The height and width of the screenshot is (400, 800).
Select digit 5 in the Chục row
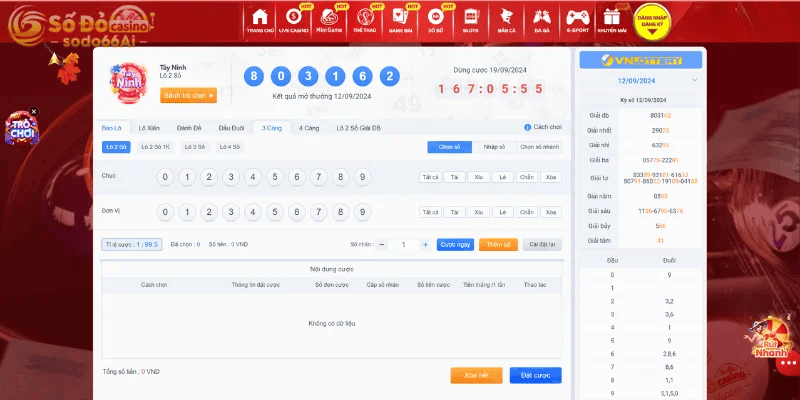[274, 177]
